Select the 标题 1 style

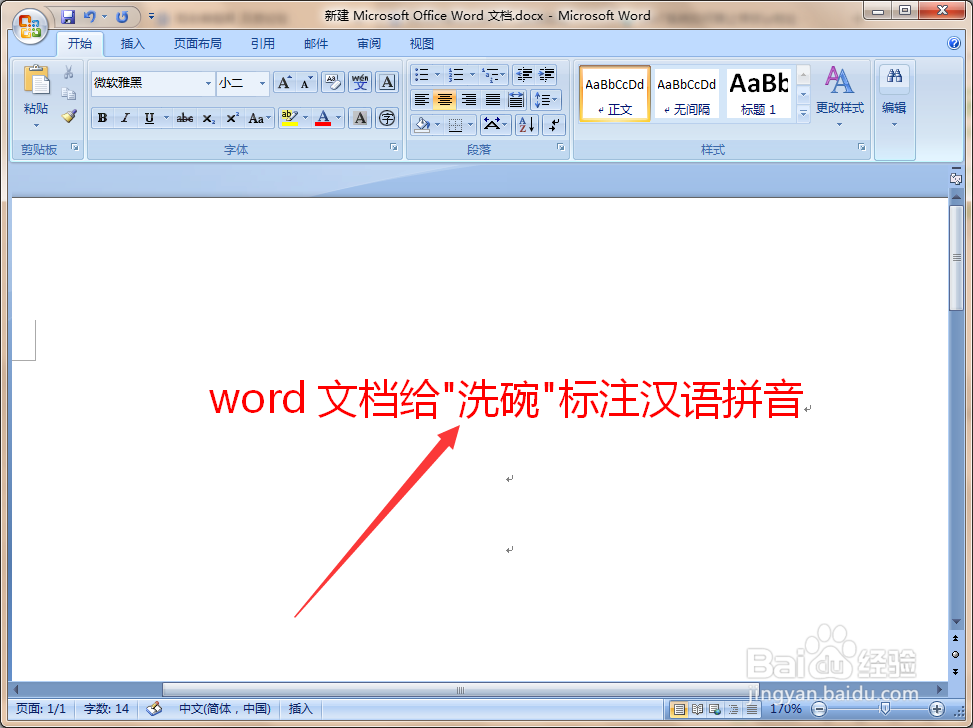pyautogui.click(x=758, y=93)
